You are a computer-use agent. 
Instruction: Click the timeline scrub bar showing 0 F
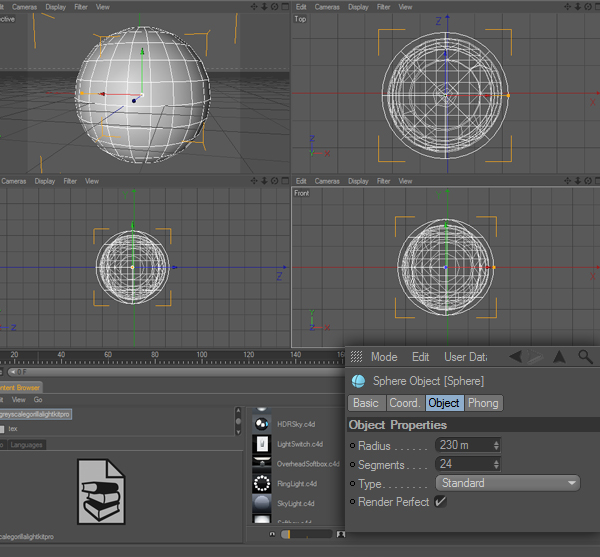pyautogui.click(x=176, y=371)
